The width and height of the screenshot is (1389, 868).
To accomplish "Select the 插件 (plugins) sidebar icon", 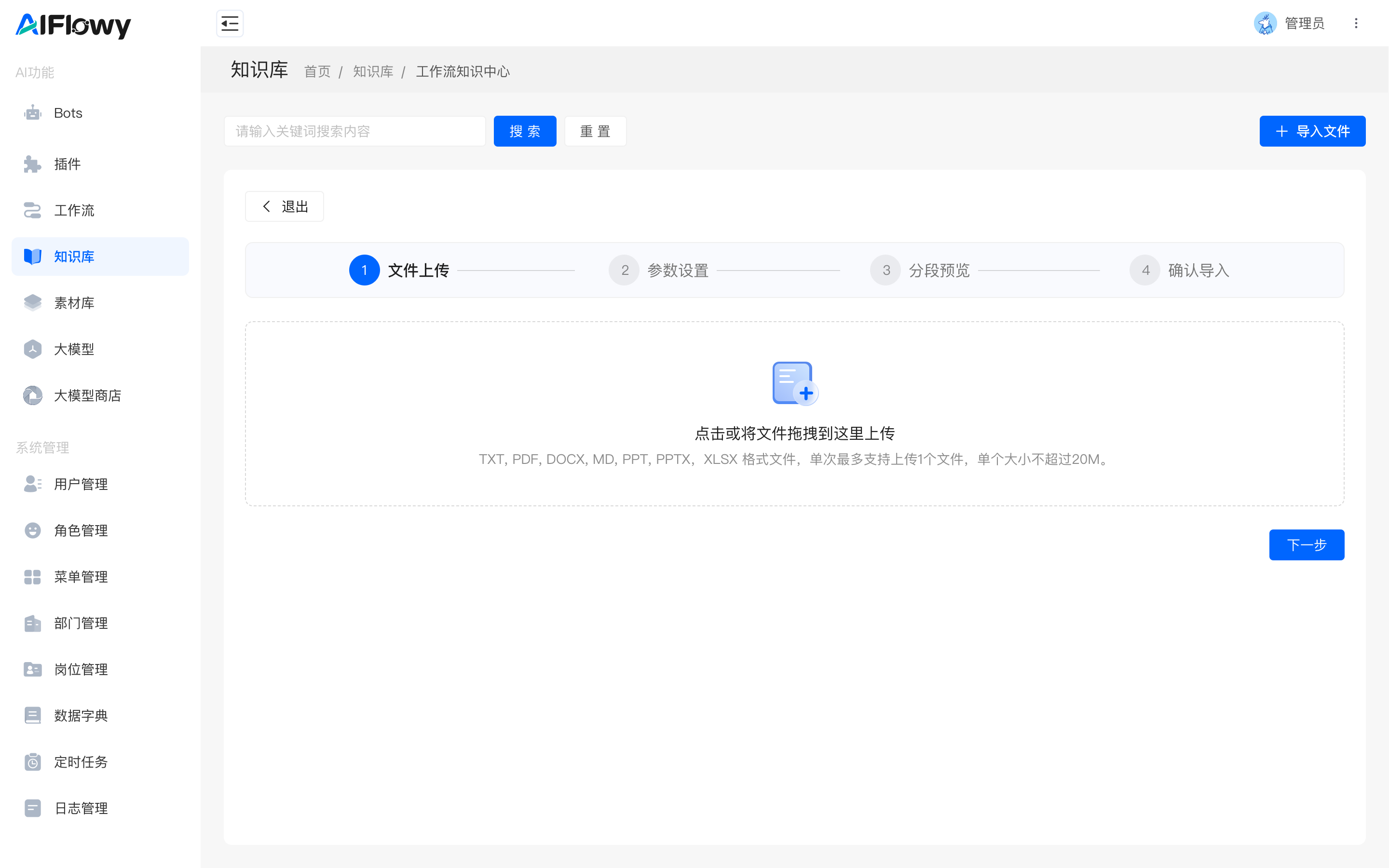I will tap(33, 164).
